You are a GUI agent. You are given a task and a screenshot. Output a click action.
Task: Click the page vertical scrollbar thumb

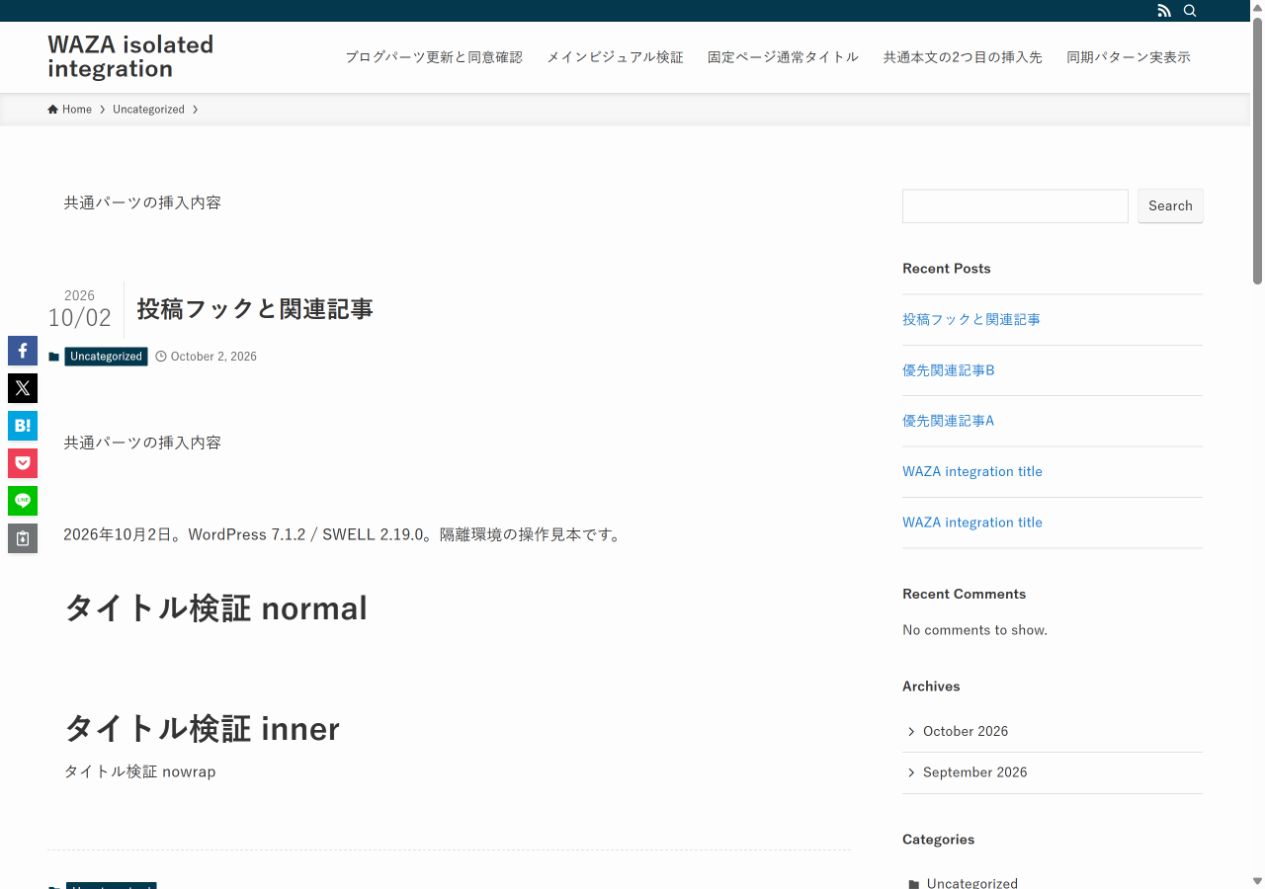pyautogui.click(x=1258, y=150)
